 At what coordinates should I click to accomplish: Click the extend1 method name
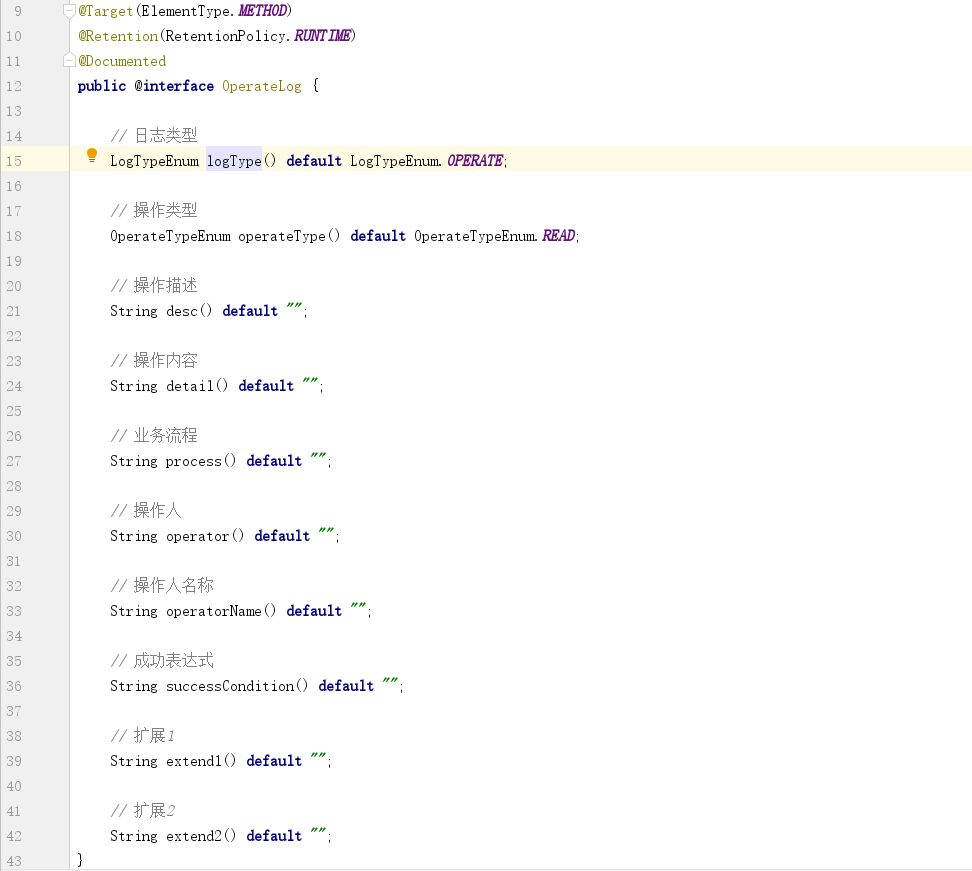[194, 761]
